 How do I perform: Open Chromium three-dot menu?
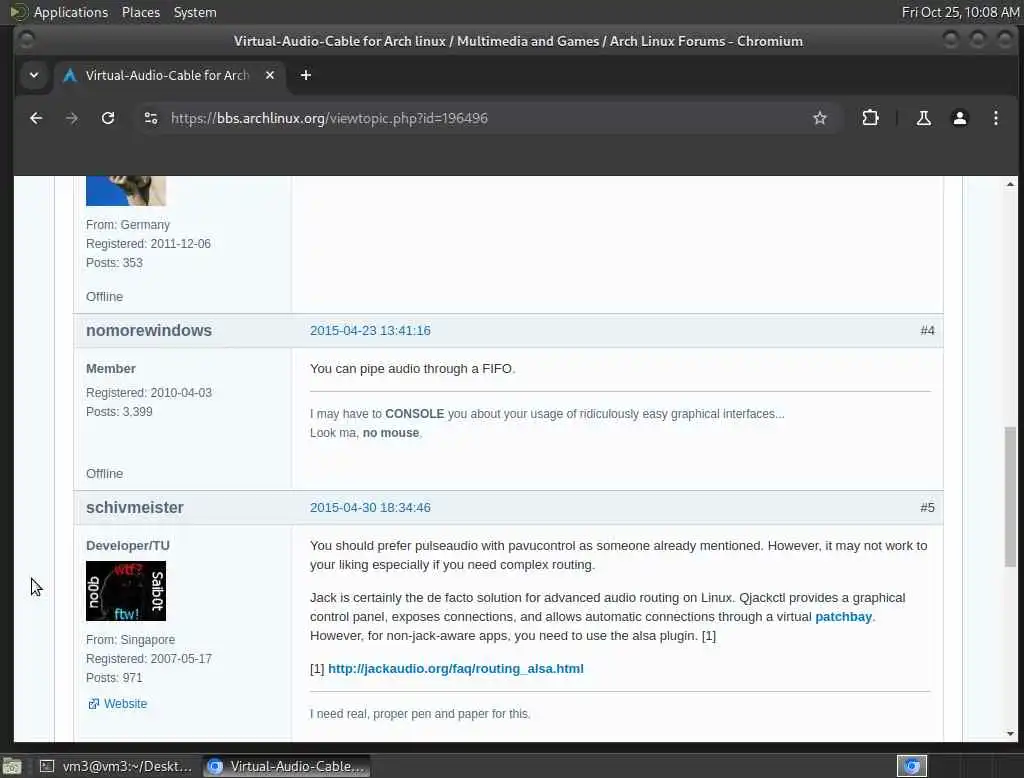pyautogui.click(x=995, y=118)
